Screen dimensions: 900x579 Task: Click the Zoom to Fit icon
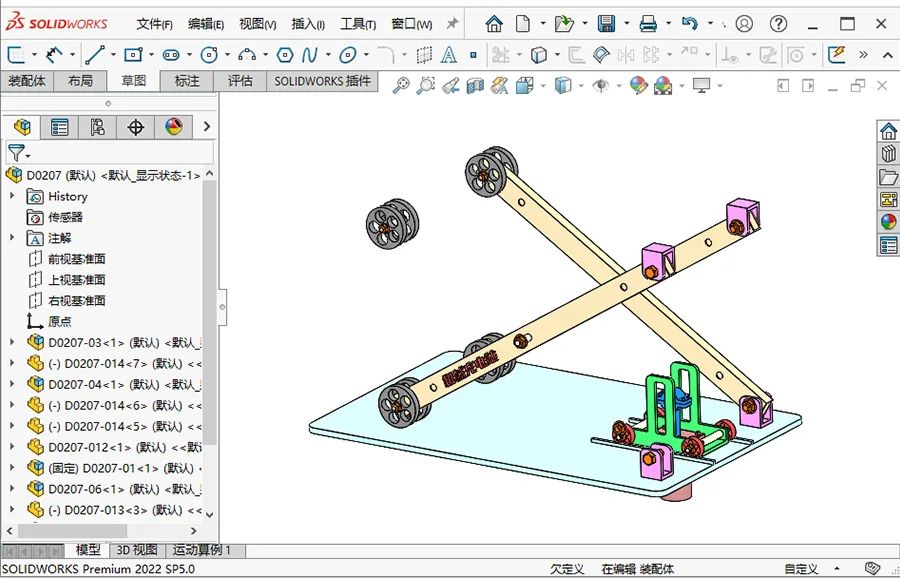click(x=401, y=86)
